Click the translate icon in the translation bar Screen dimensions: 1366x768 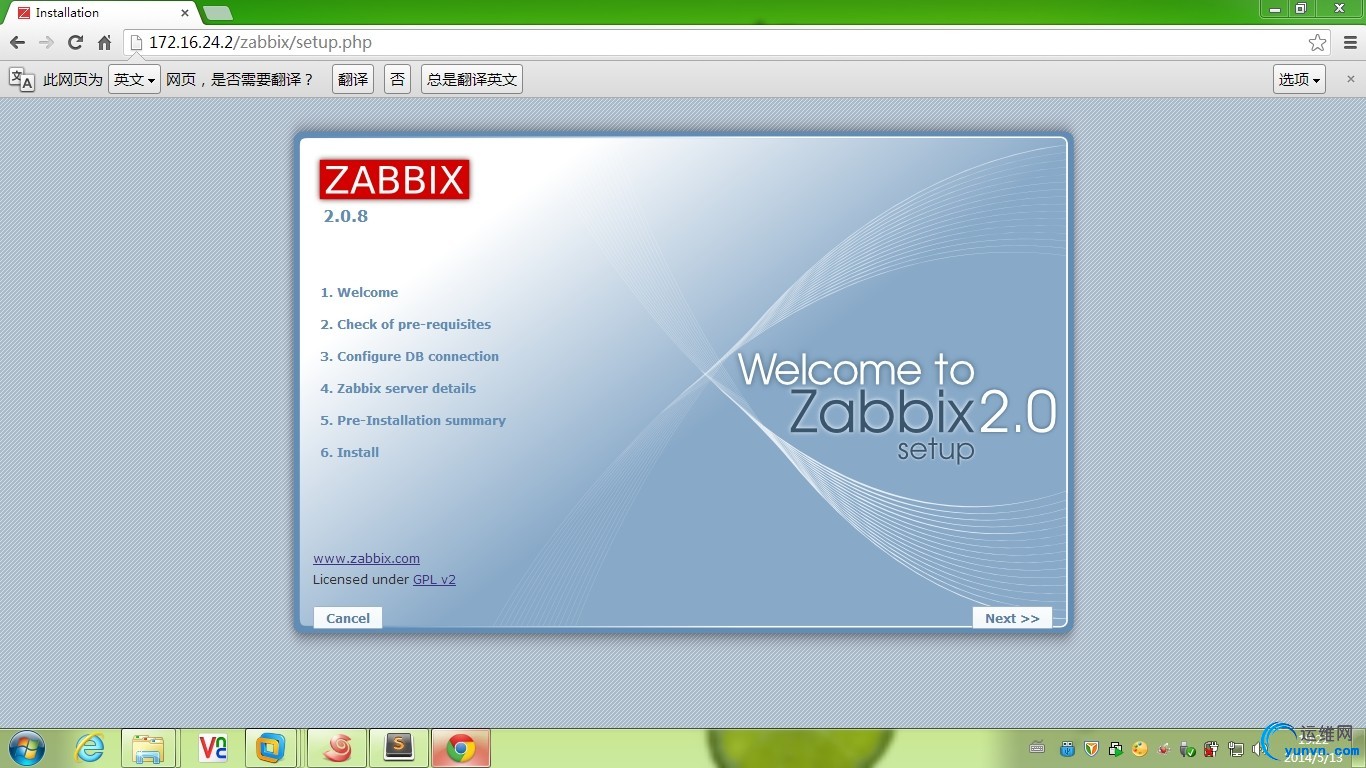(x=21, y=80)
